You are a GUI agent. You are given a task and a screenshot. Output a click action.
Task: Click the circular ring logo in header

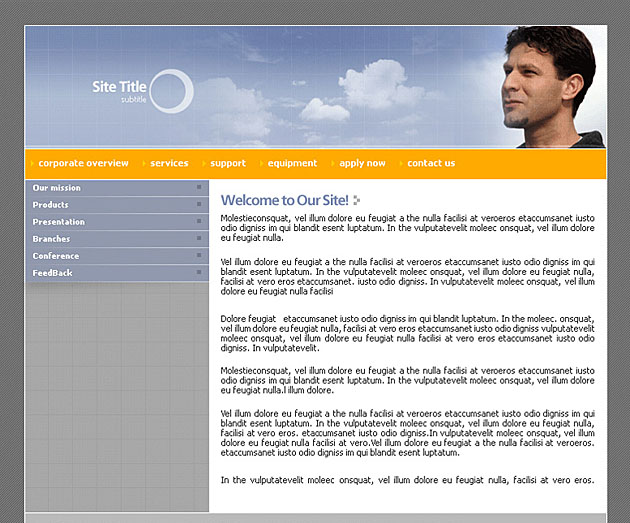tap(172, 91)
